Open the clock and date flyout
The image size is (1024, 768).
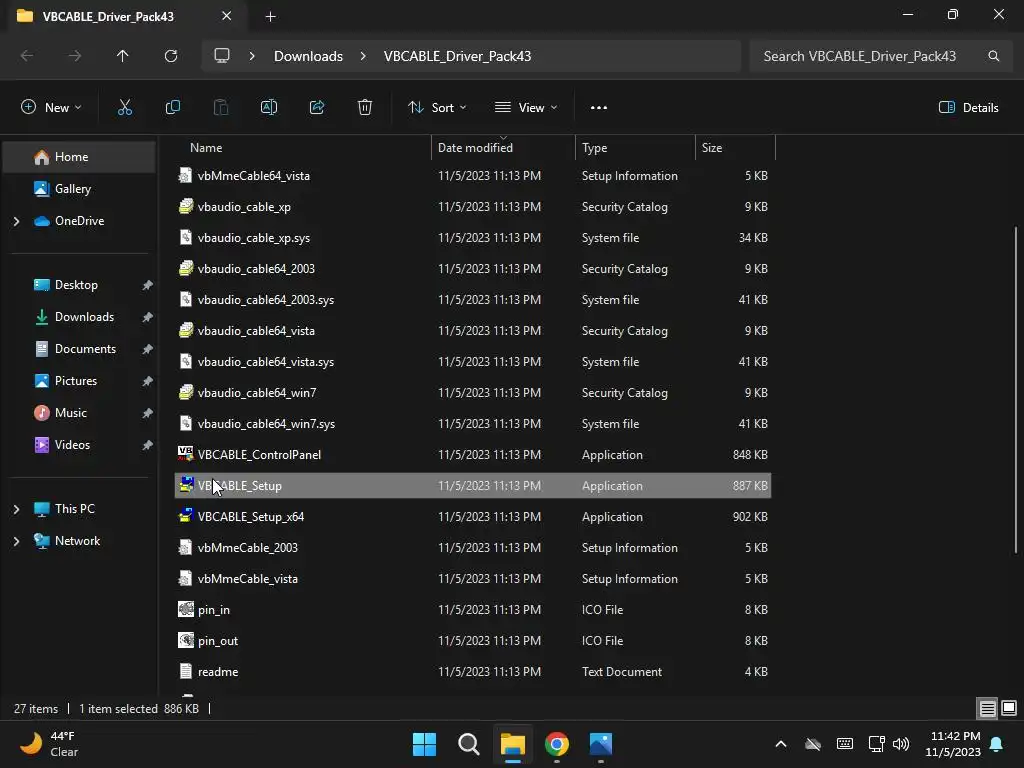[x=953, y=744]
